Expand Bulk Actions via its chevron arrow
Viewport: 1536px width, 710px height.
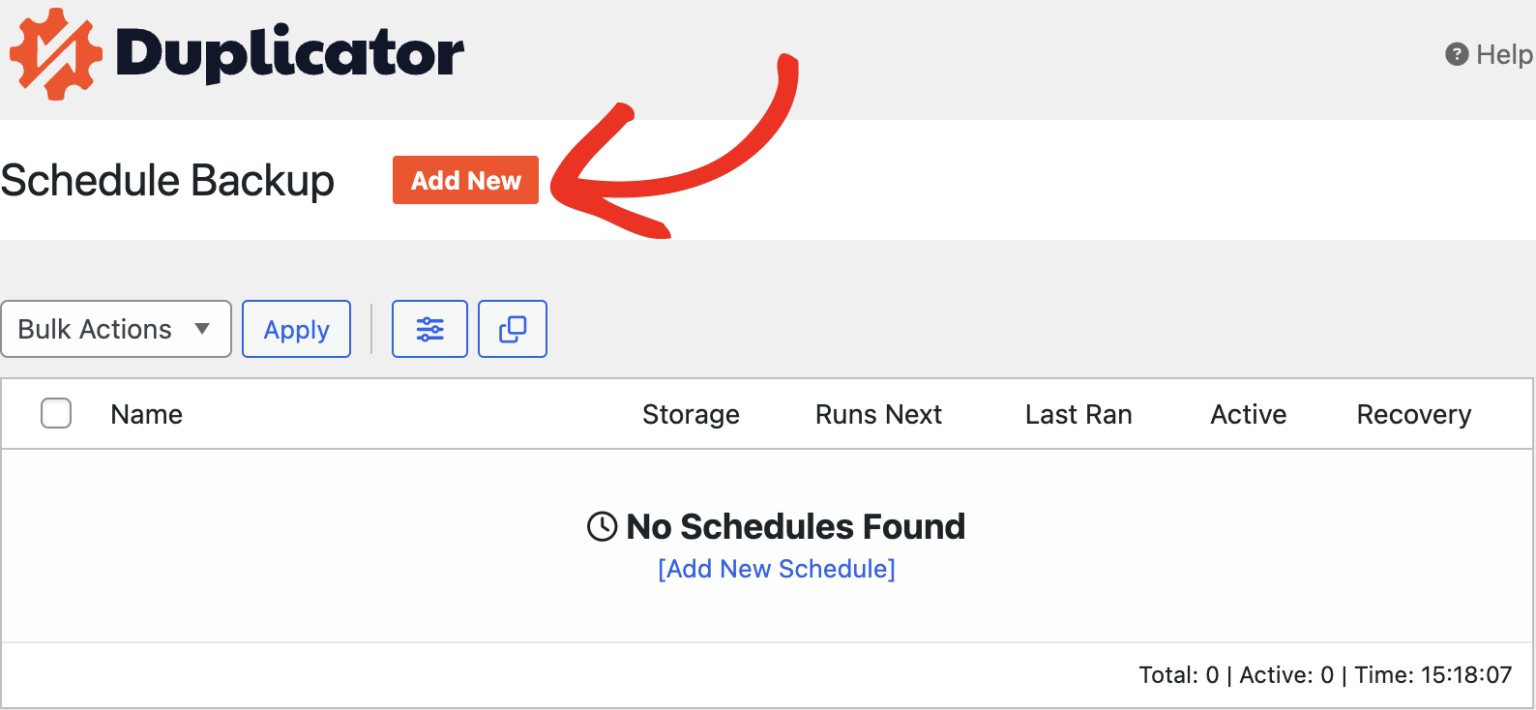click(204, 329)
